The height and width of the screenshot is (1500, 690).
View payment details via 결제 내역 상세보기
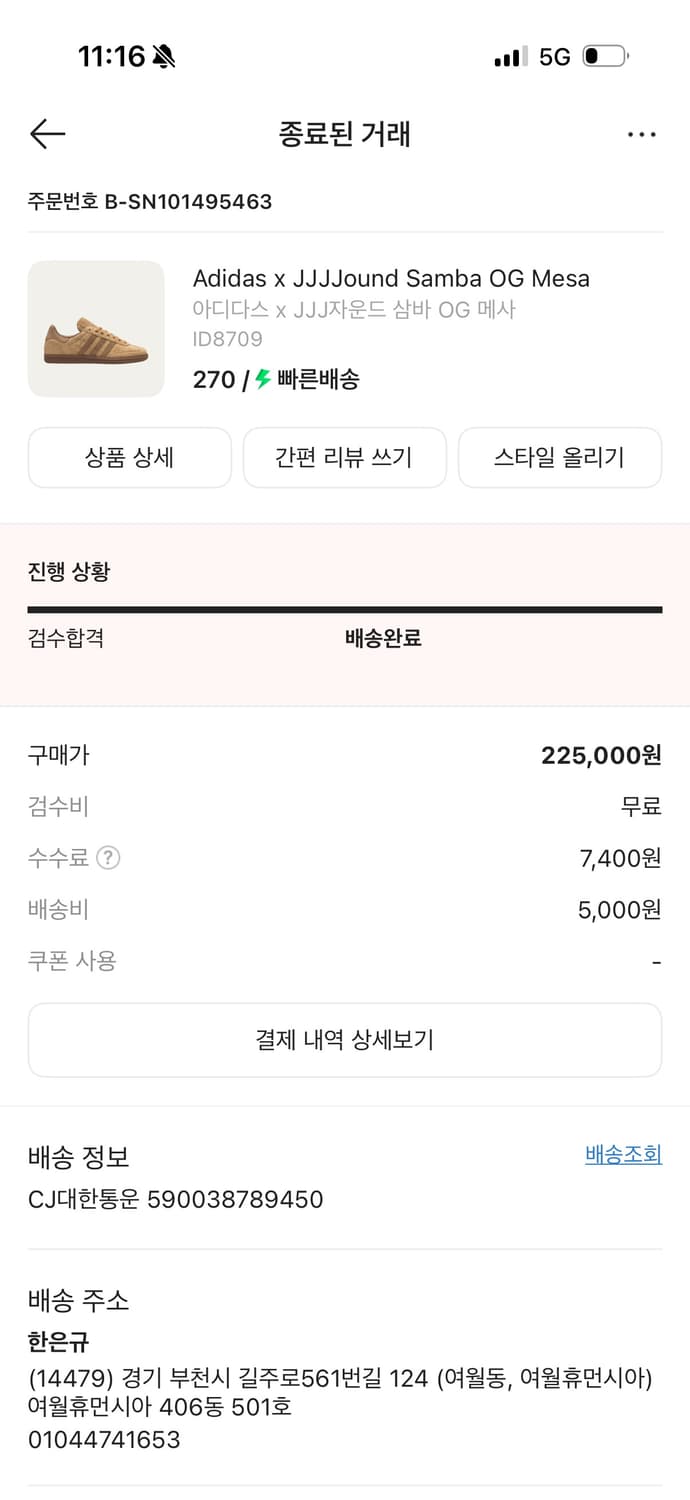[345, 1039]
